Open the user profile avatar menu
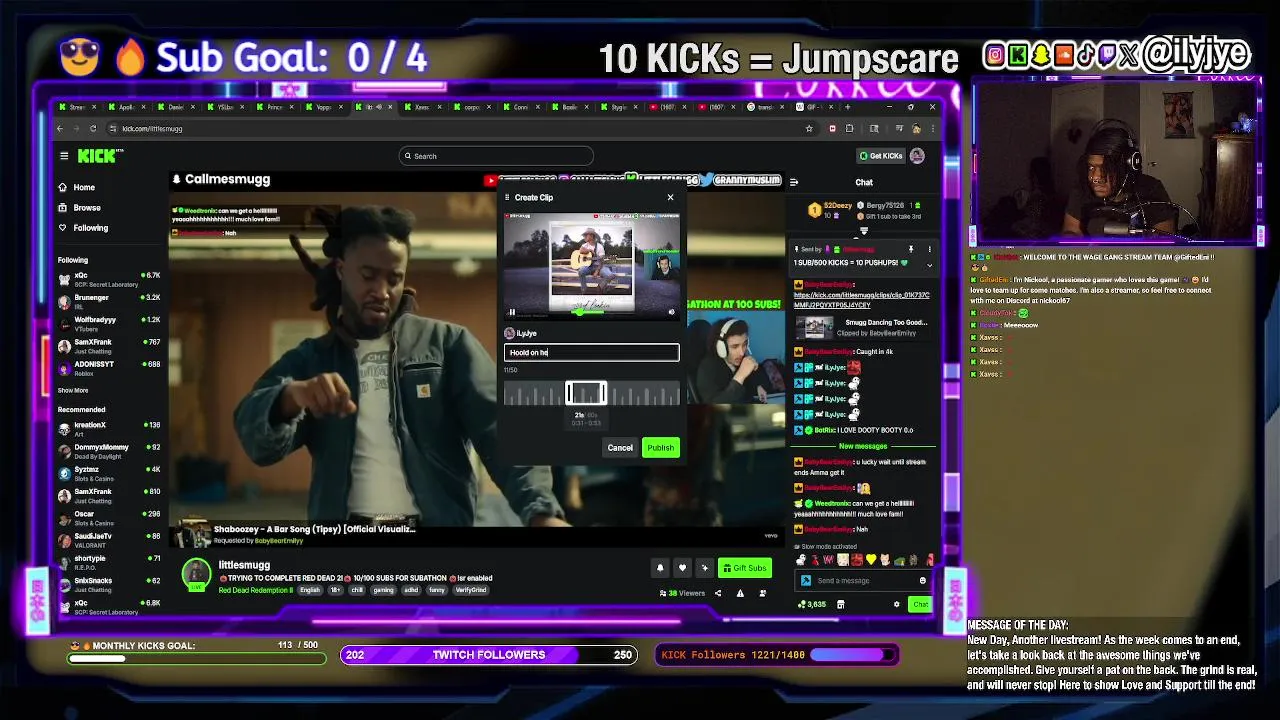This screenshot has height=720, width=1280. pos(917,156)
